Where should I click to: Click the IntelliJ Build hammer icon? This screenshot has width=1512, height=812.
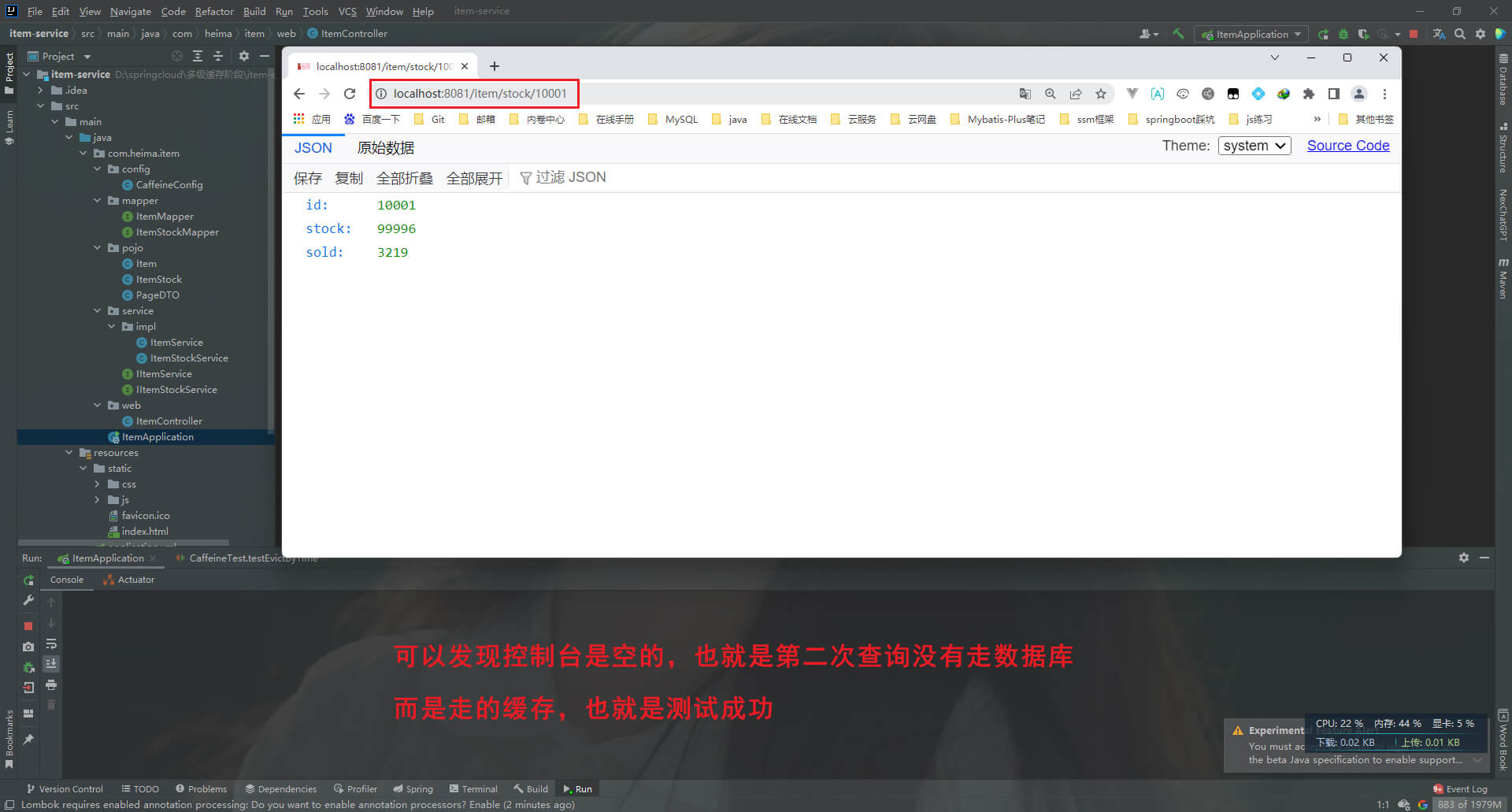pyautogui.click(x=1179, y=34)
